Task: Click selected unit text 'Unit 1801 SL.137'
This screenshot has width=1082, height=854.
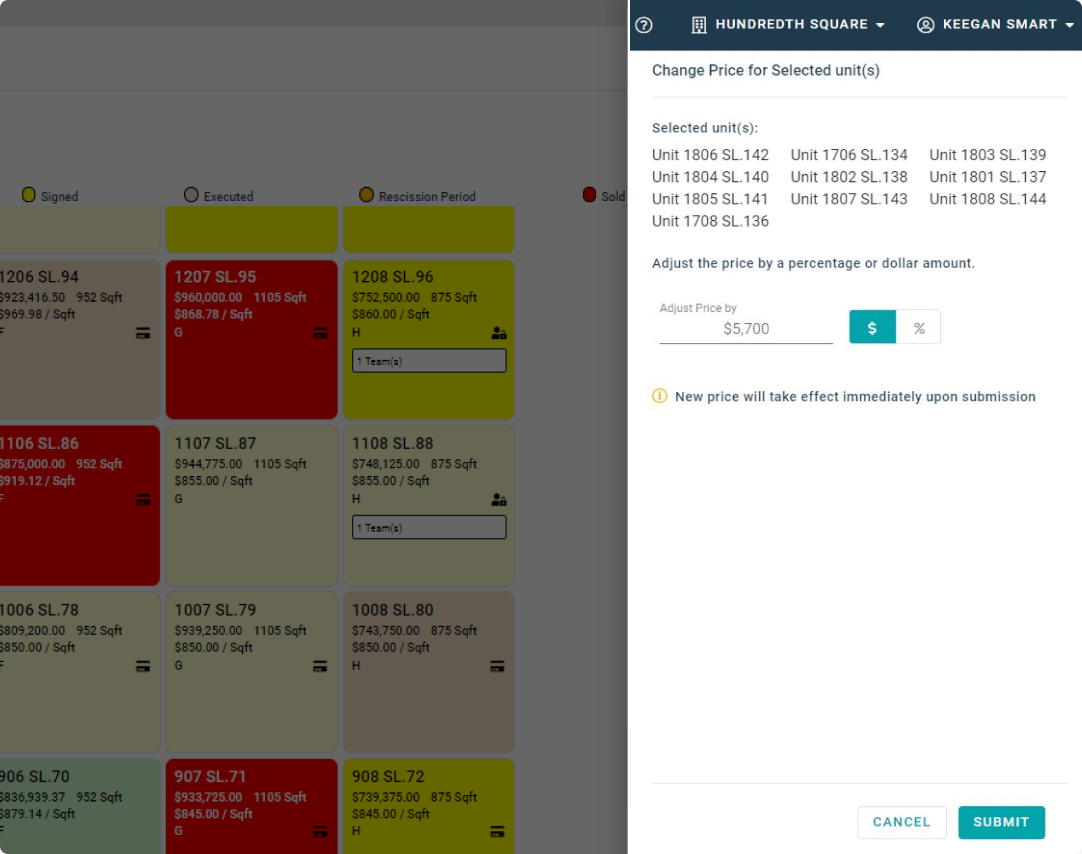Action: pyautogui.click(x=987, y=177)
